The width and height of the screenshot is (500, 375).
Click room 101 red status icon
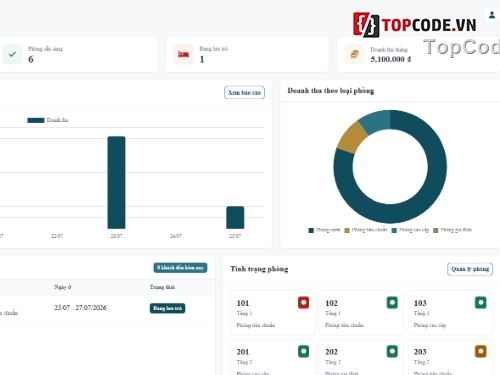(x=303, y=303)
